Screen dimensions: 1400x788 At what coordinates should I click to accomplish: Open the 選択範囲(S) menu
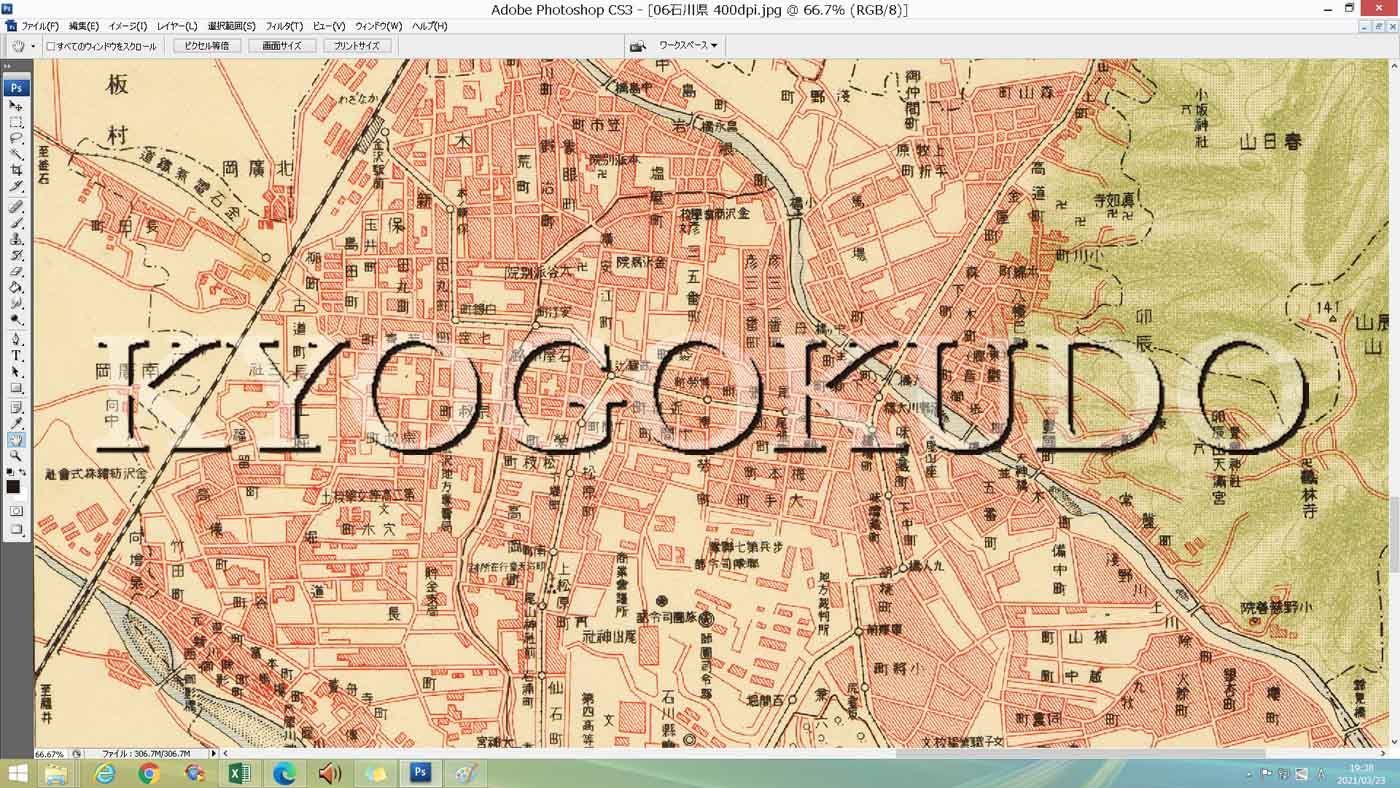coord(231,26)
